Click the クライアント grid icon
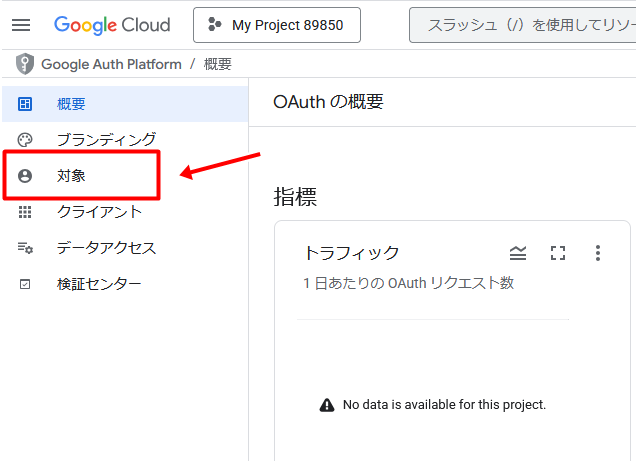636x461 pixels. click(25, 211)
